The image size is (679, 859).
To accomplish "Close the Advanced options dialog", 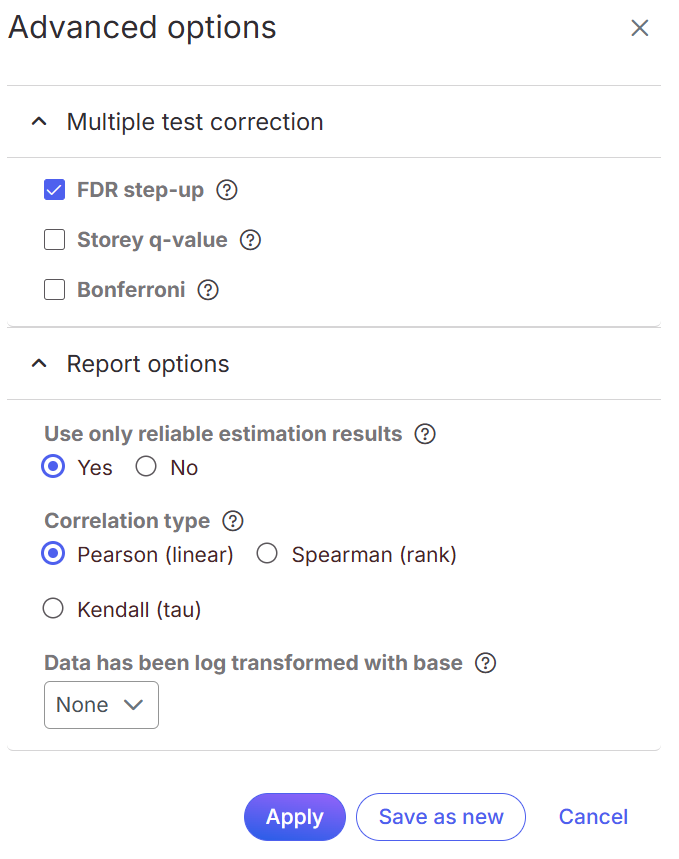I will pos(640,28).
